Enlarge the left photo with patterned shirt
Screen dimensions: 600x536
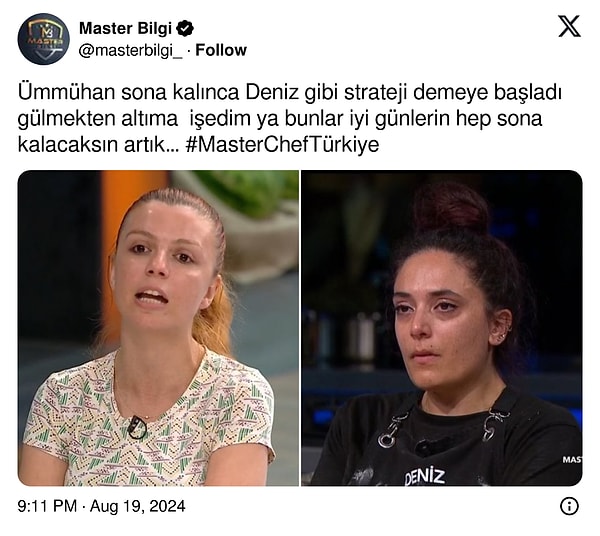158,328
